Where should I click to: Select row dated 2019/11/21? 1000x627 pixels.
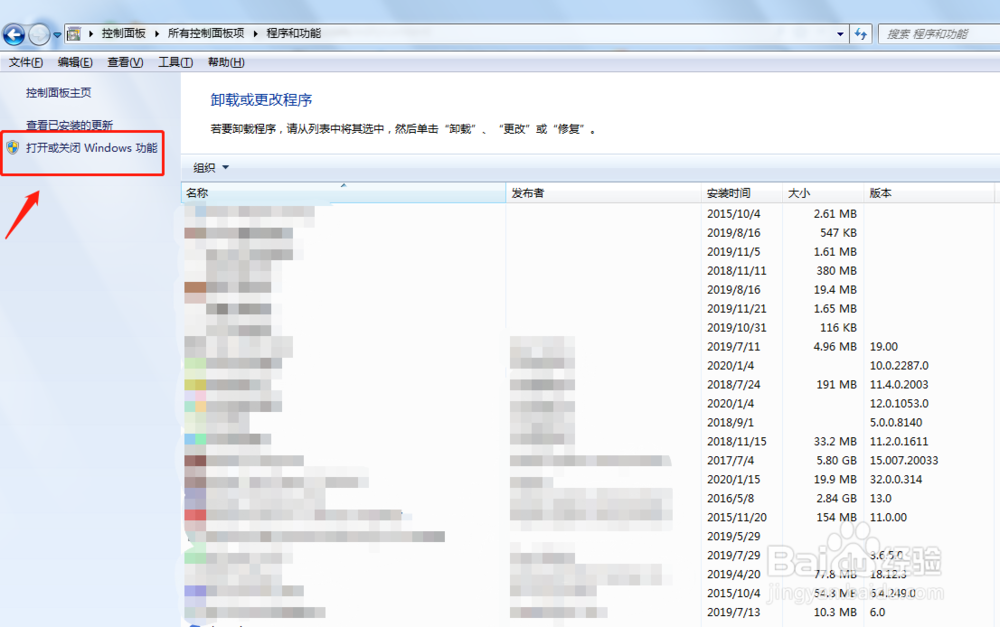click(x=589, y=309)
